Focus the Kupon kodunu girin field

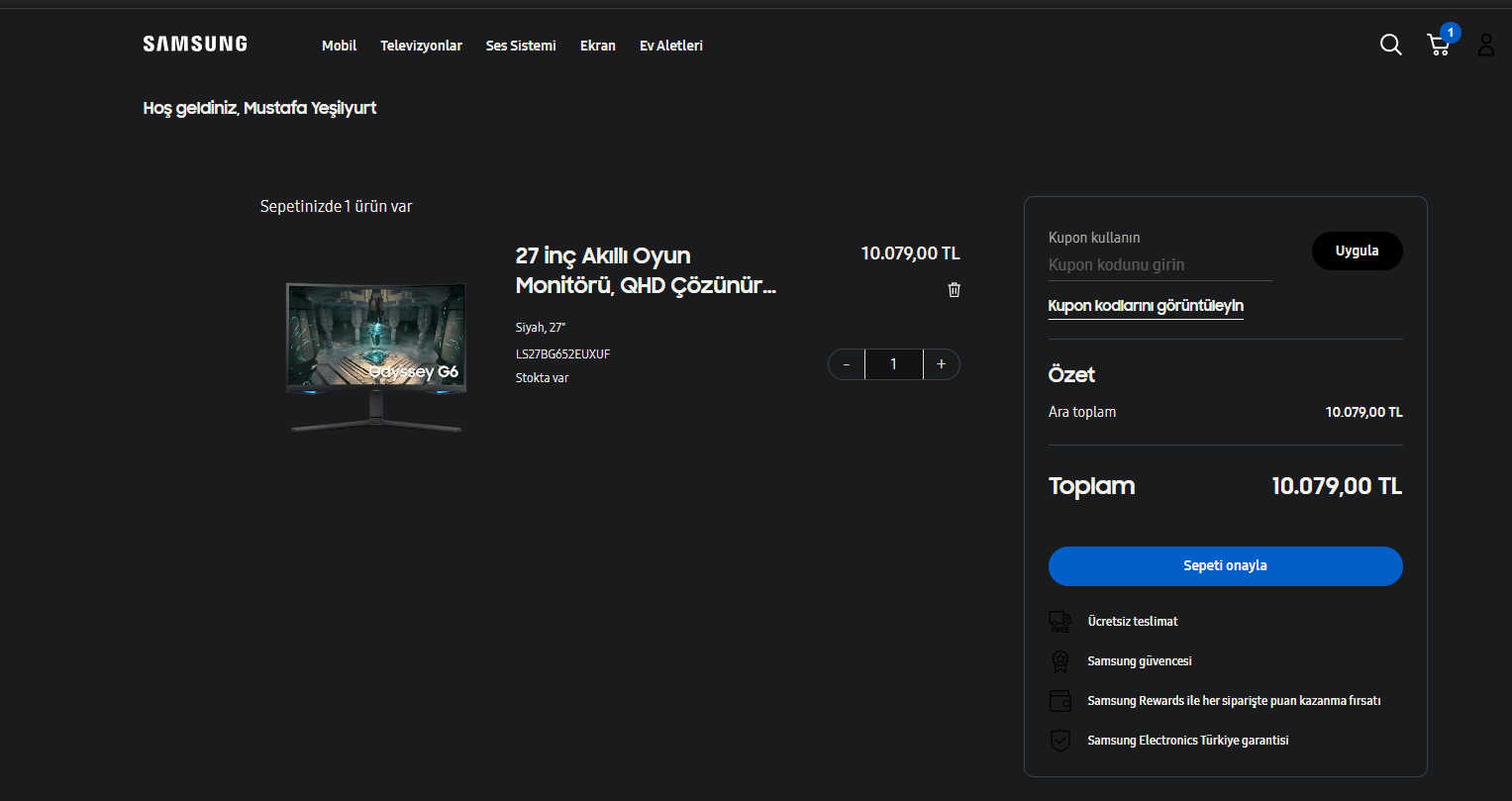(1160, 265)
